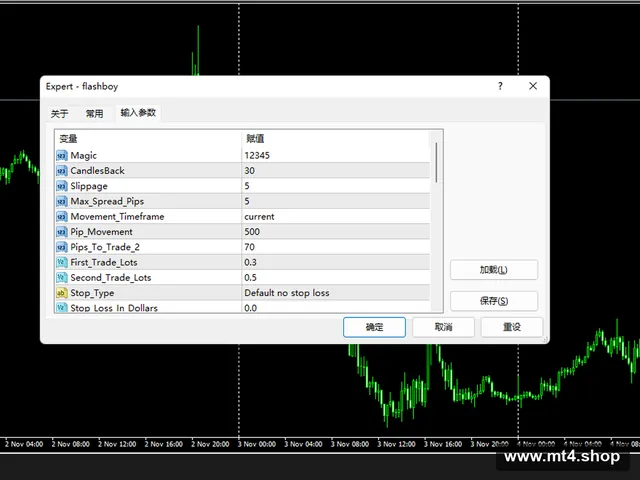Select the Magic value 12345
Image resolution: width=640 pixels, height=480 pixels.
(x=336, y=156)
